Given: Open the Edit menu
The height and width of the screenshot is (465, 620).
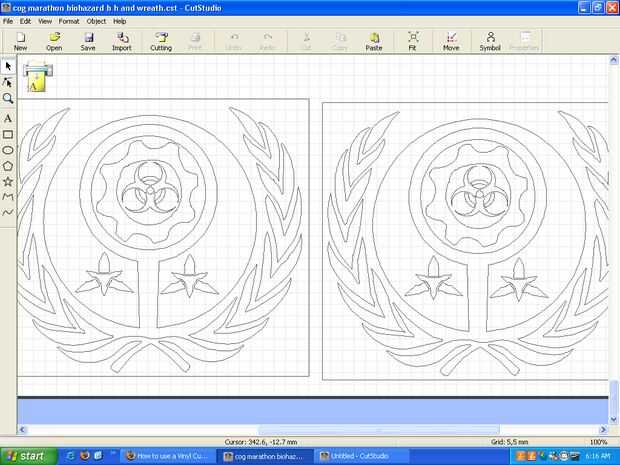Looking at the screenshot, I should pos(25,21).
